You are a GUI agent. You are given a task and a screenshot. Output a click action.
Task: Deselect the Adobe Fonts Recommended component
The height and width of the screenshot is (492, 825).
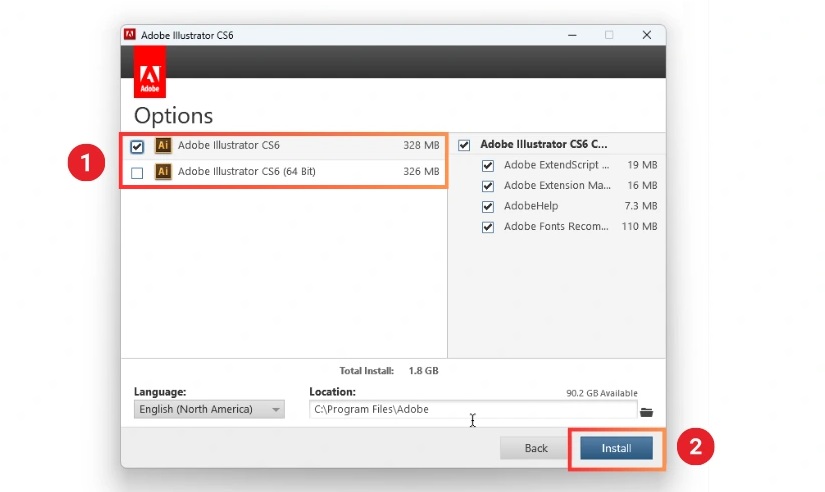point(488,227)
